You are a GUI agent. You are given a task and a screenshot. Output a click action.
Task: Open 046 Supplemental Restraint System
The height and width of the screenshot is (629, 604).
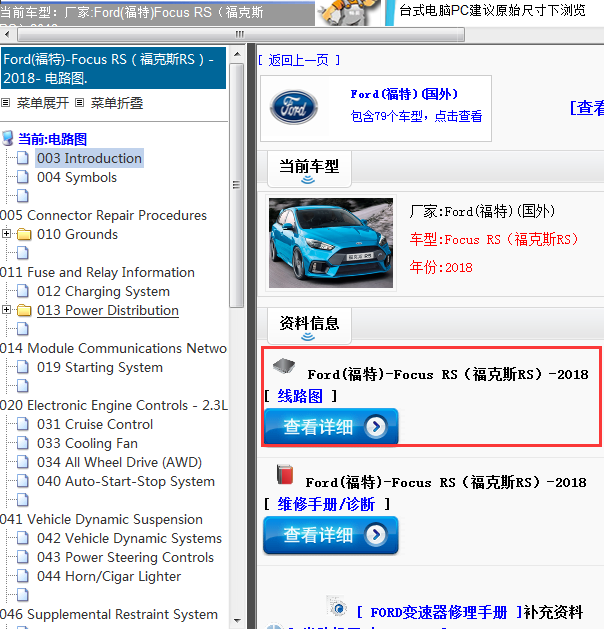pos(109,615)
